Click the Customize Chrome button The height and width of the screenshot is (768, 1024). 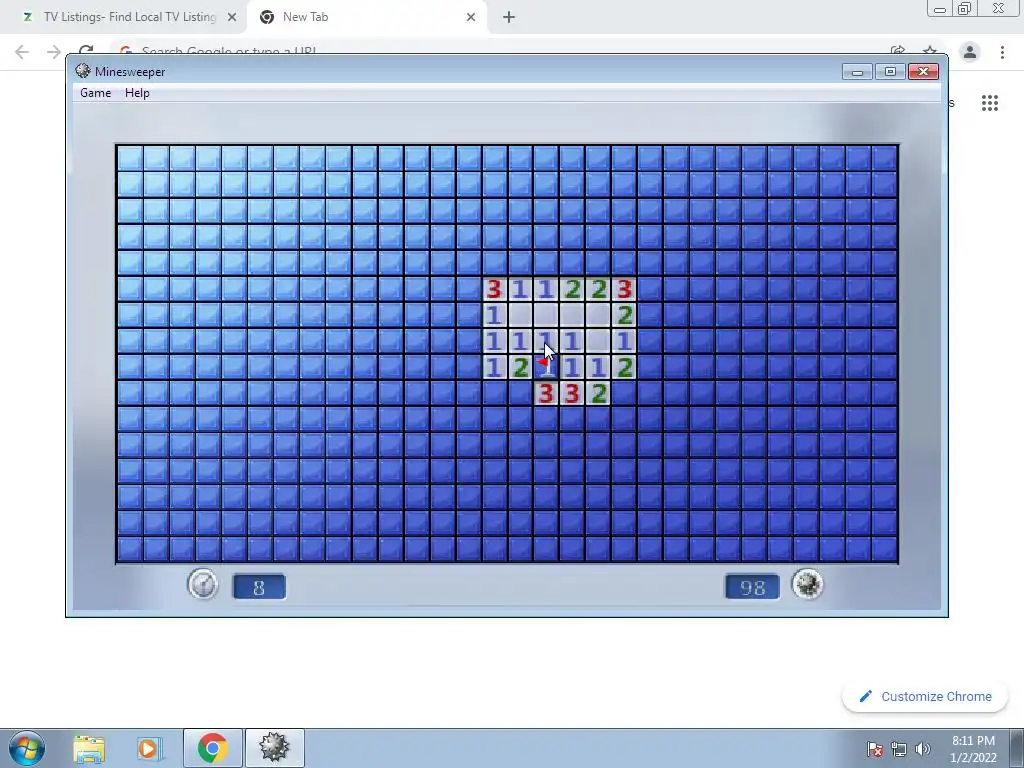(926, 696)
